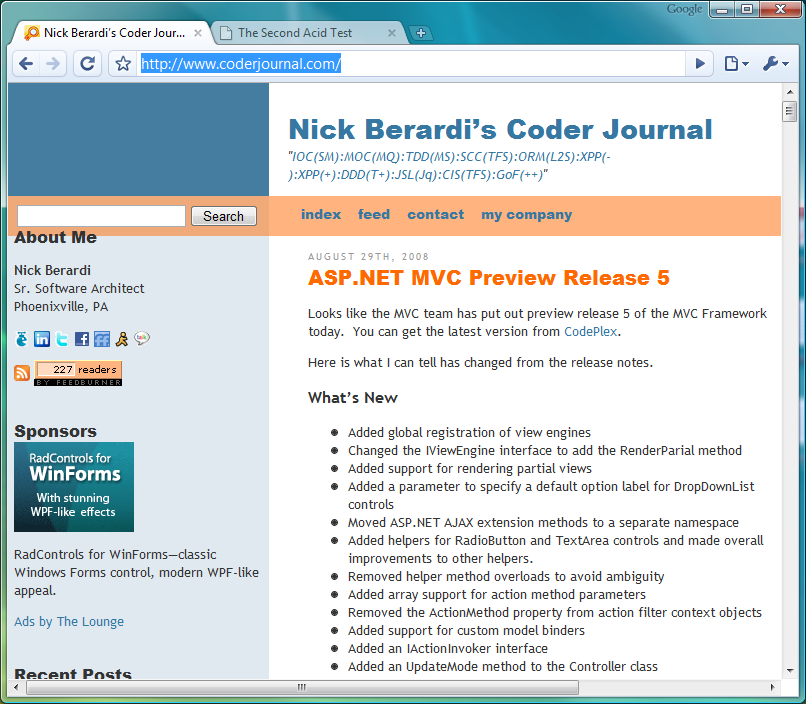Open the Twitter profile icon
806x704 pixels.
coord(62,339)
